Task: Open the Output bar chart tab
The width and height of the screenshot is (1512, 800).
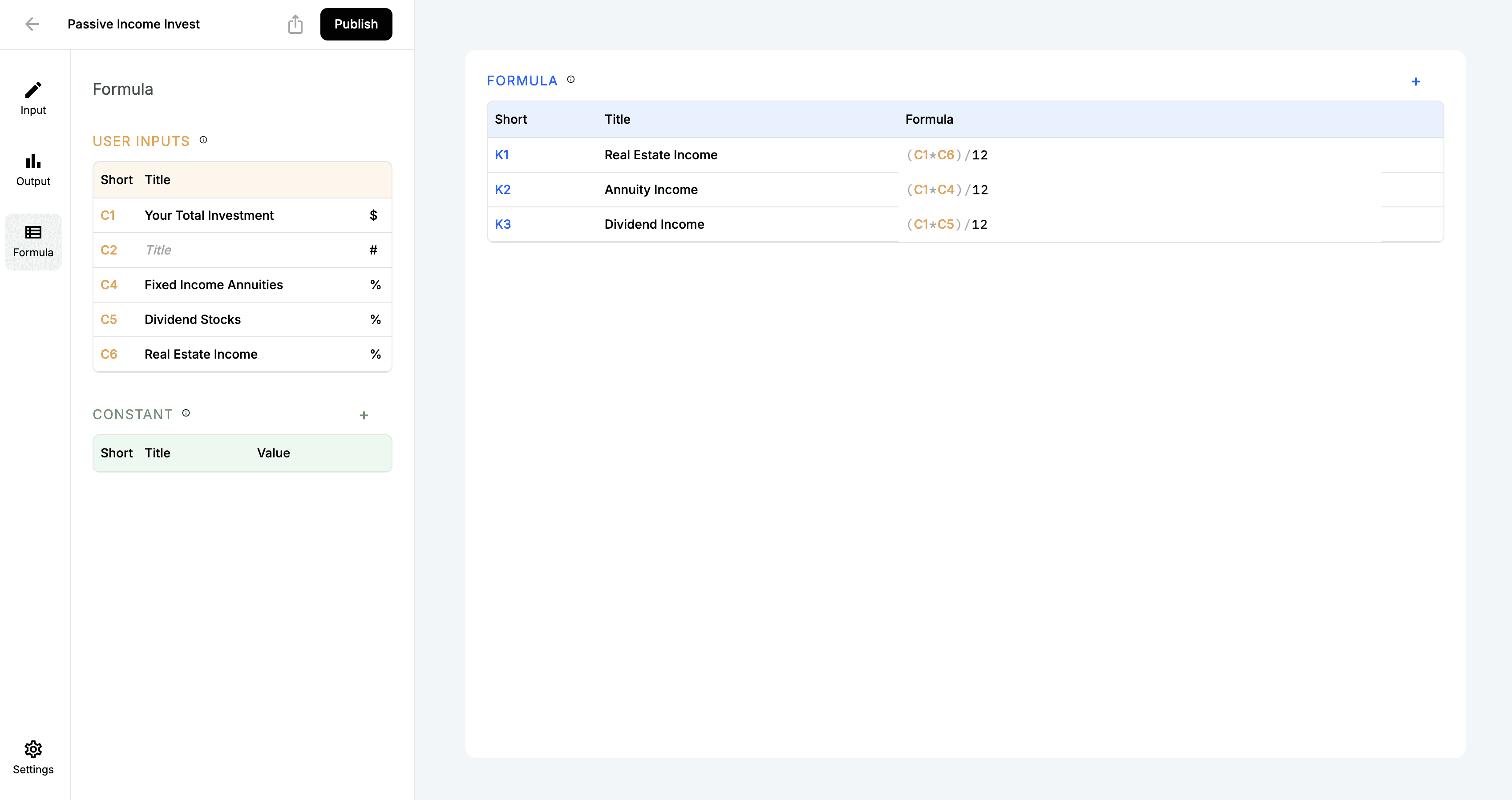Action: point(33,169)
